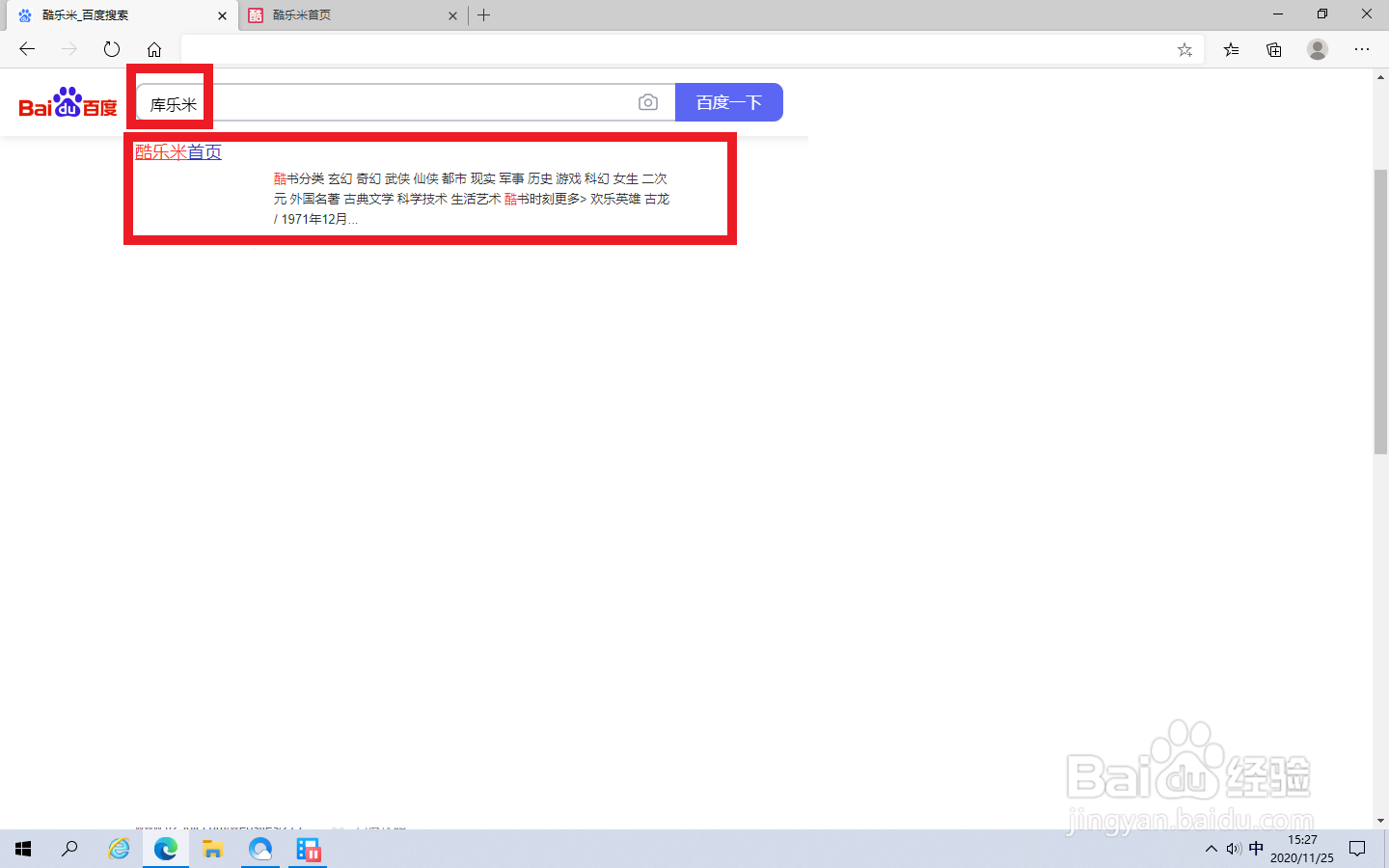Open the 酷乐米首页 search result
The width and height of the screenshot is (1389, 868).
click(178, 151)
